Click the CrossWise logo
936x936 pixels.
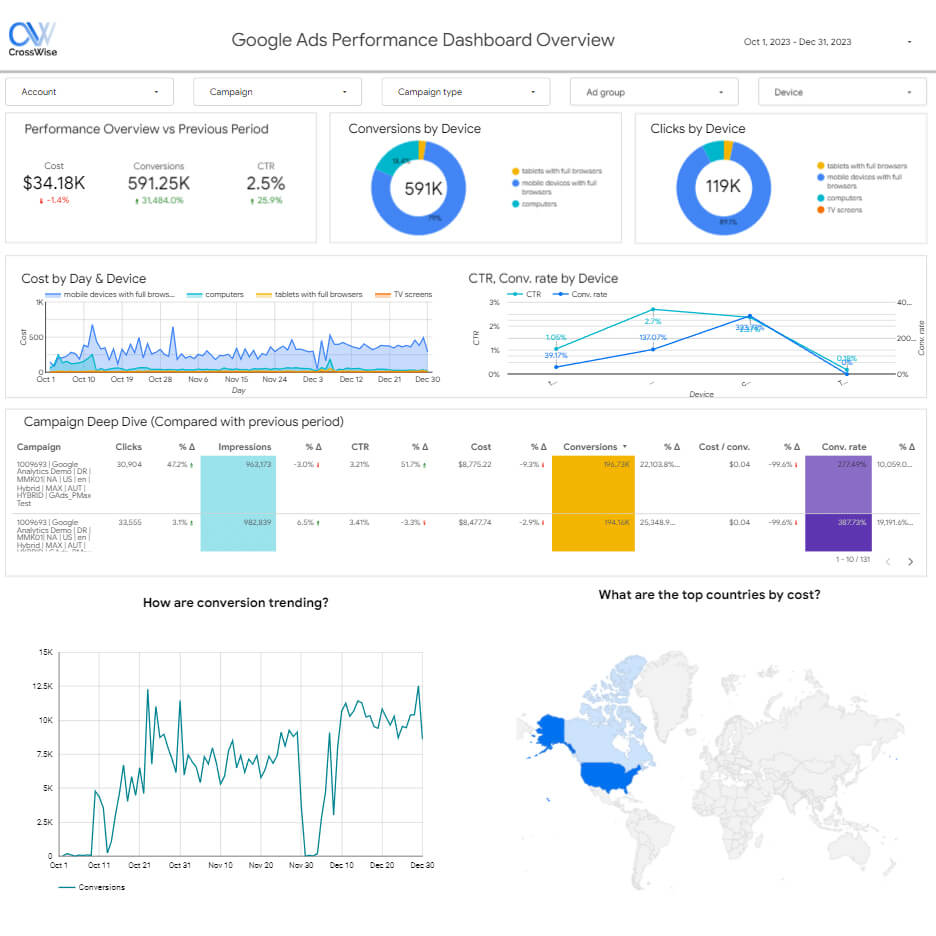[x=32, y=39]
